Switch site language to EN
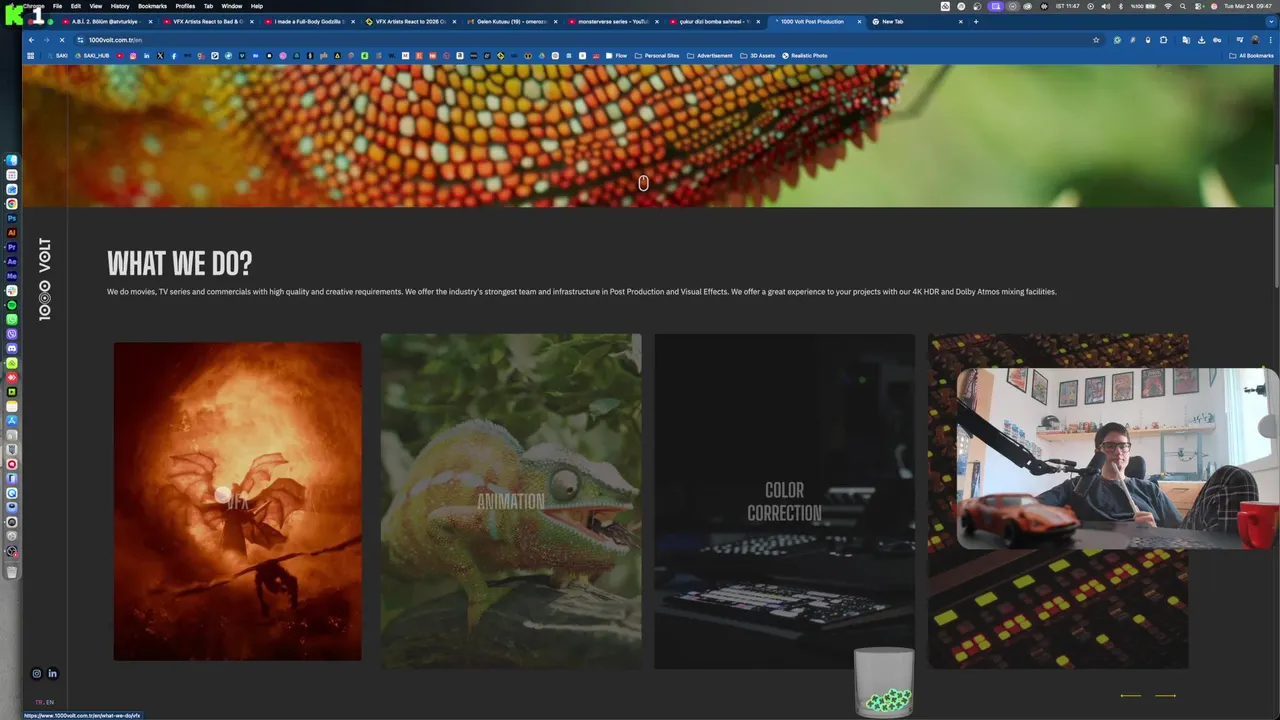The height and width of the screenshot is (720, 1280). tap(50, 702)
